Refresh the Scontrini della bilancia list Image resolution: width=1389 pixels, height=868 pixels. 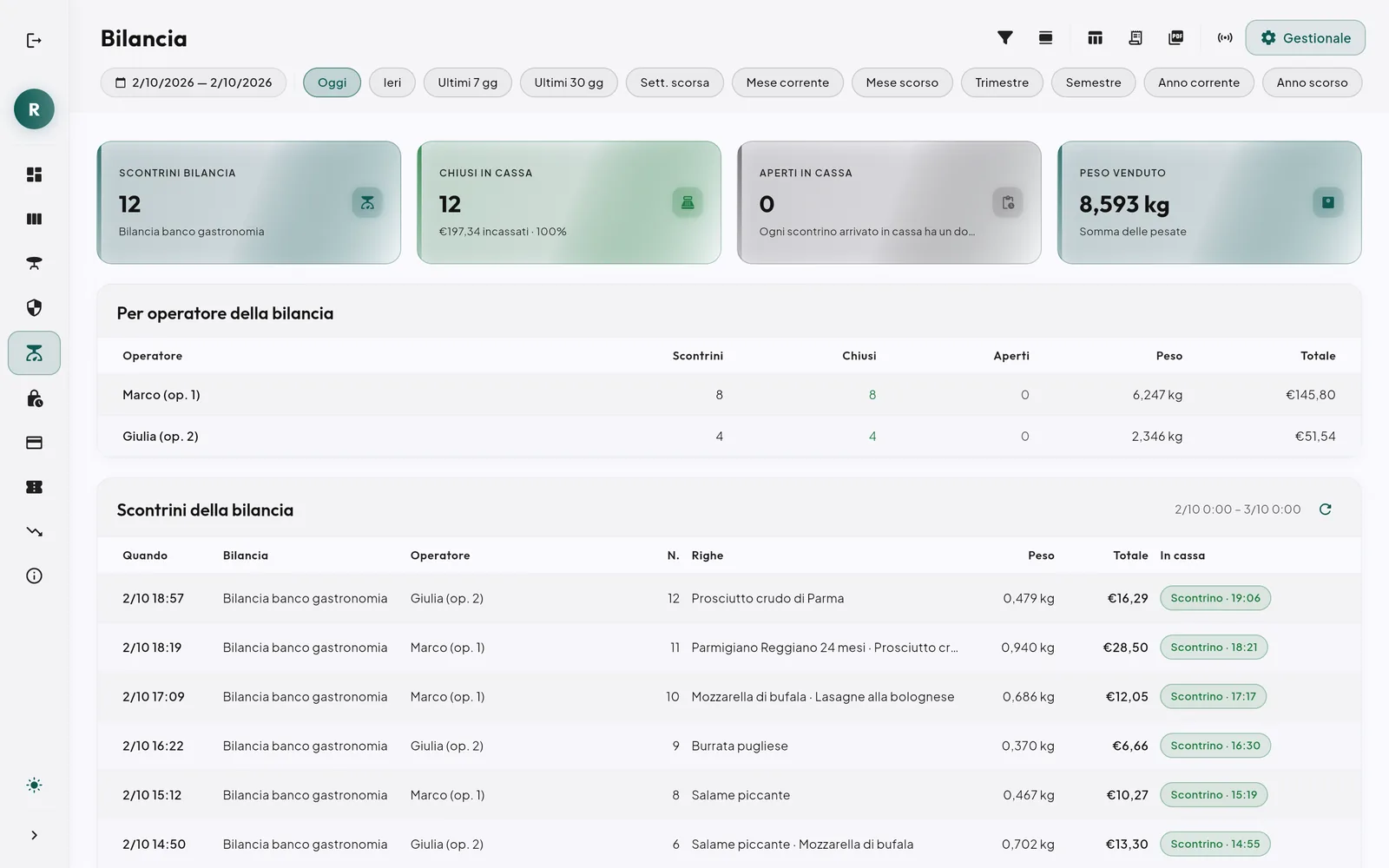point(1325,510)
